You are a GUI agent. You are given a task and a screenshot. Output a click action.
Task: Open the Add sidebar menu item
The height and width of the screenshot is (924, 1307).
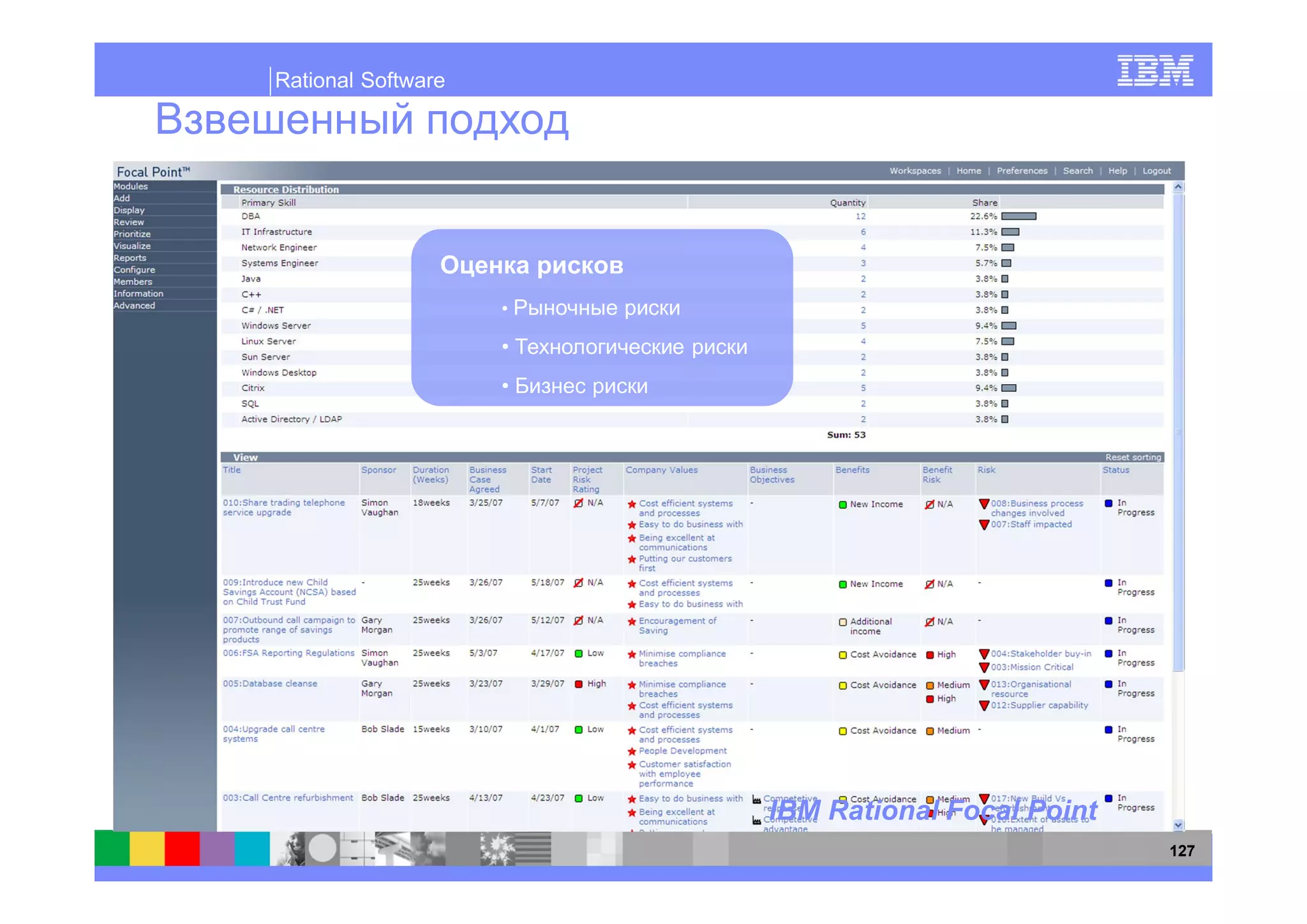(x=121, y=198)
